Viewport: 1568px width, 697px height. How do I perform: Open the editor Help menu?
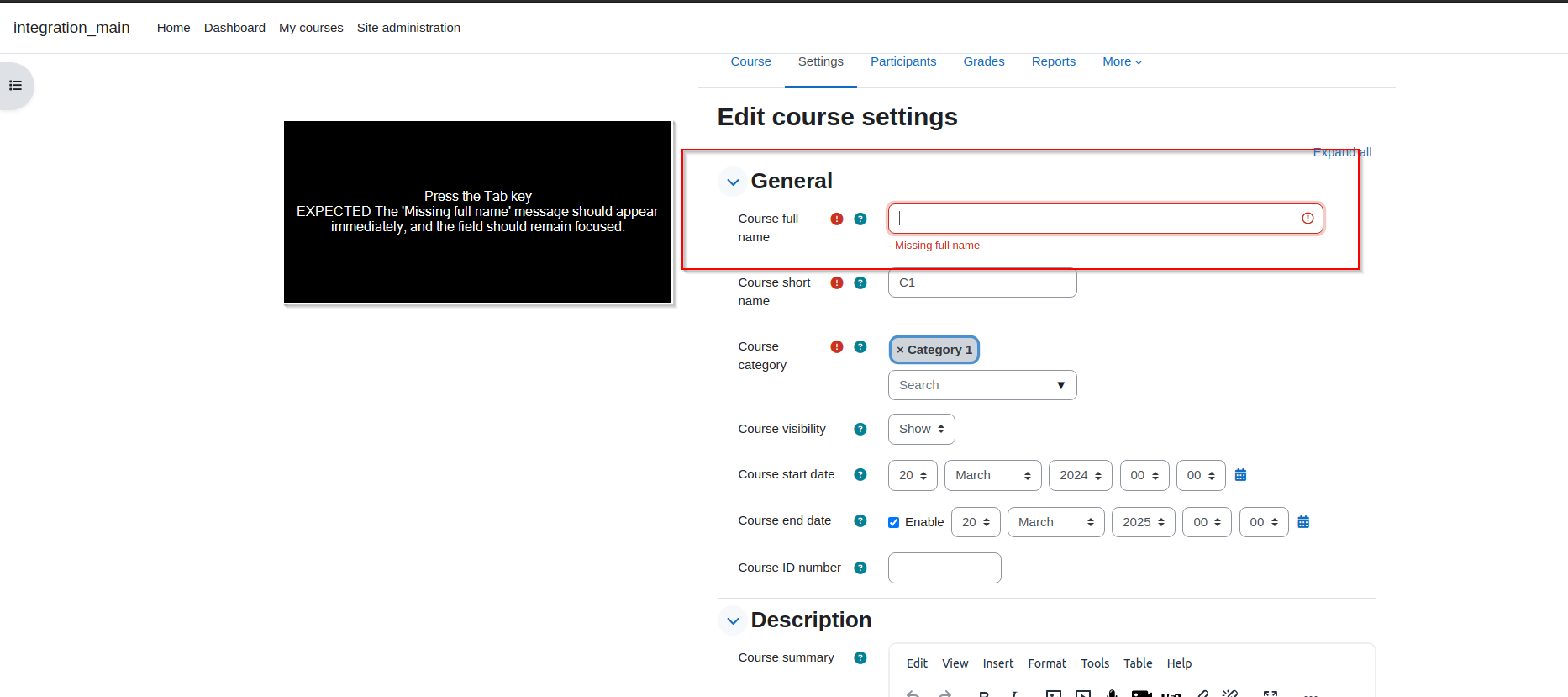pos(1179,663)
